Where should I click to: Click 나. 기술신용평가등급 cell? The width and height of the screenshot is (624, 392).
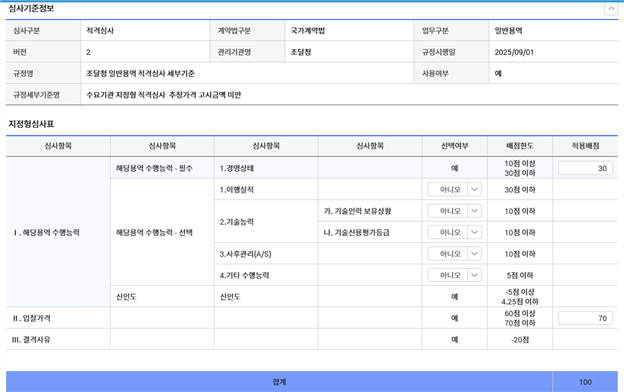[370, 232]
